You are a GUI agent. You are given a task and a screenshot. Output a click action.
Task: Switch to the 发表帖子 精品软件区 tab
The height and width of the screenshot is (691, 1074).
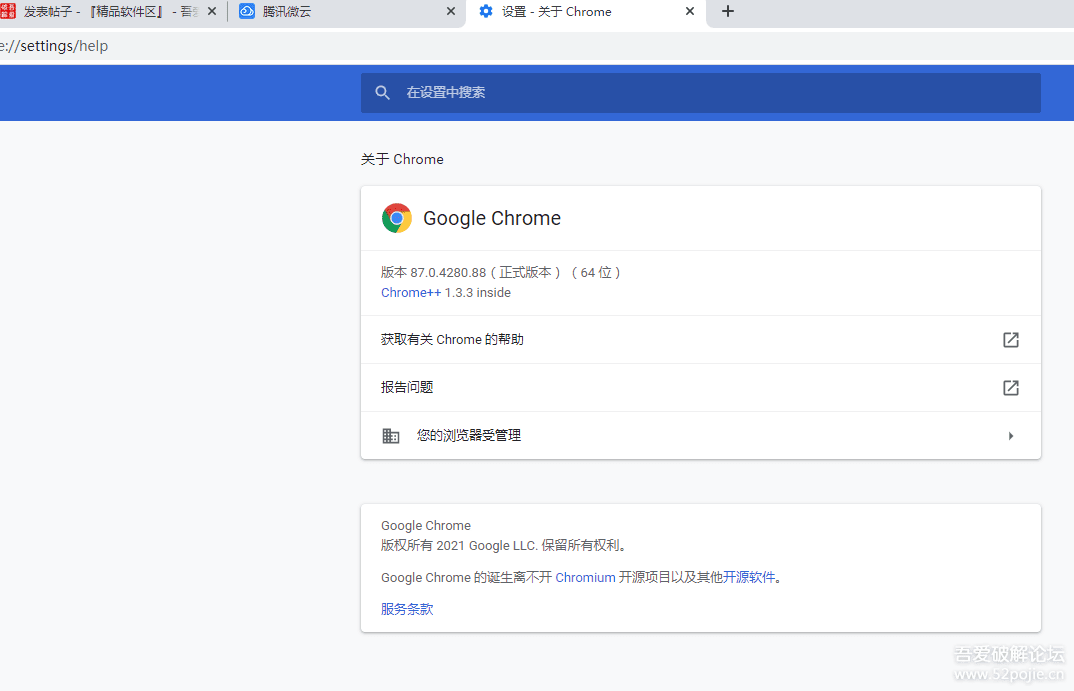click(x=110, y=12)
